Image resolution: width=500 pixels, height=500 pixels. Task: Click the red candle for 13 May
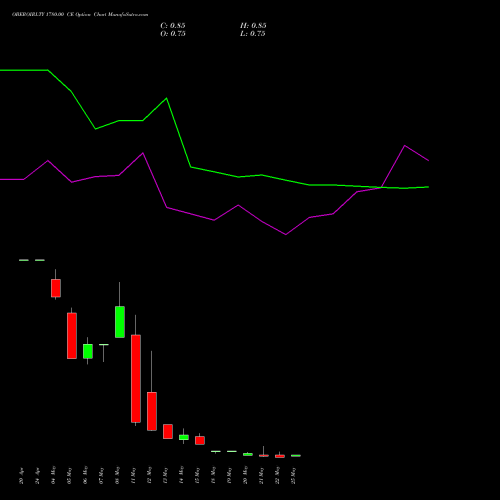(168, 431)
